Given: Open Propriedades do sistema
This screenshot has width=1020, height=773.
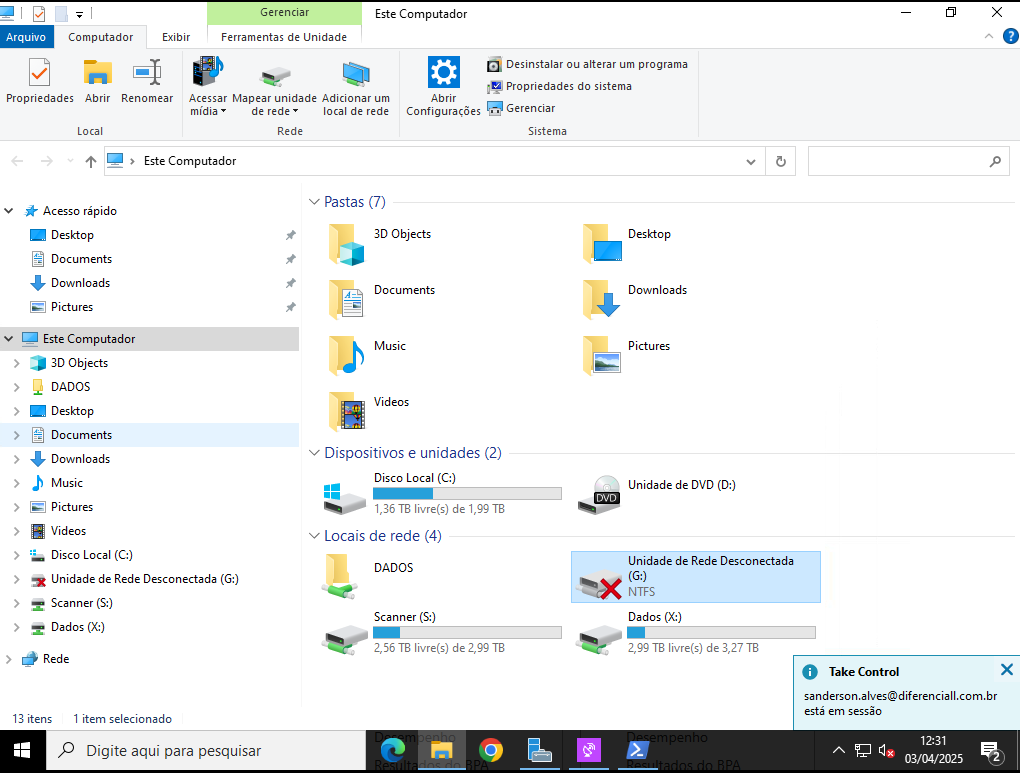Looking at the screenshot, I should click(x=559, y=86).
